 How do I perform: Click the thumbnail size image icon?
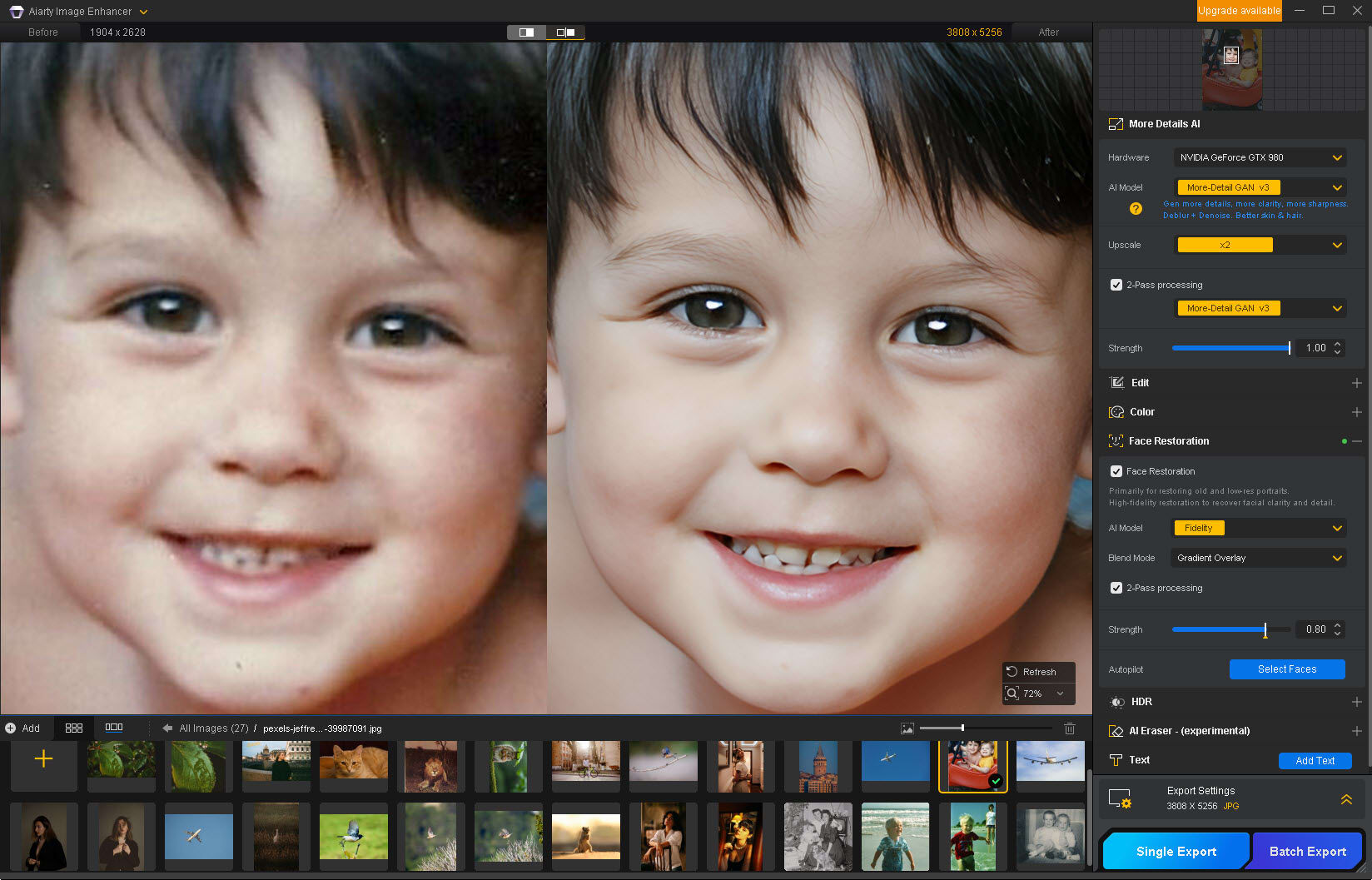pyautogui.click(x=907, y=728)
